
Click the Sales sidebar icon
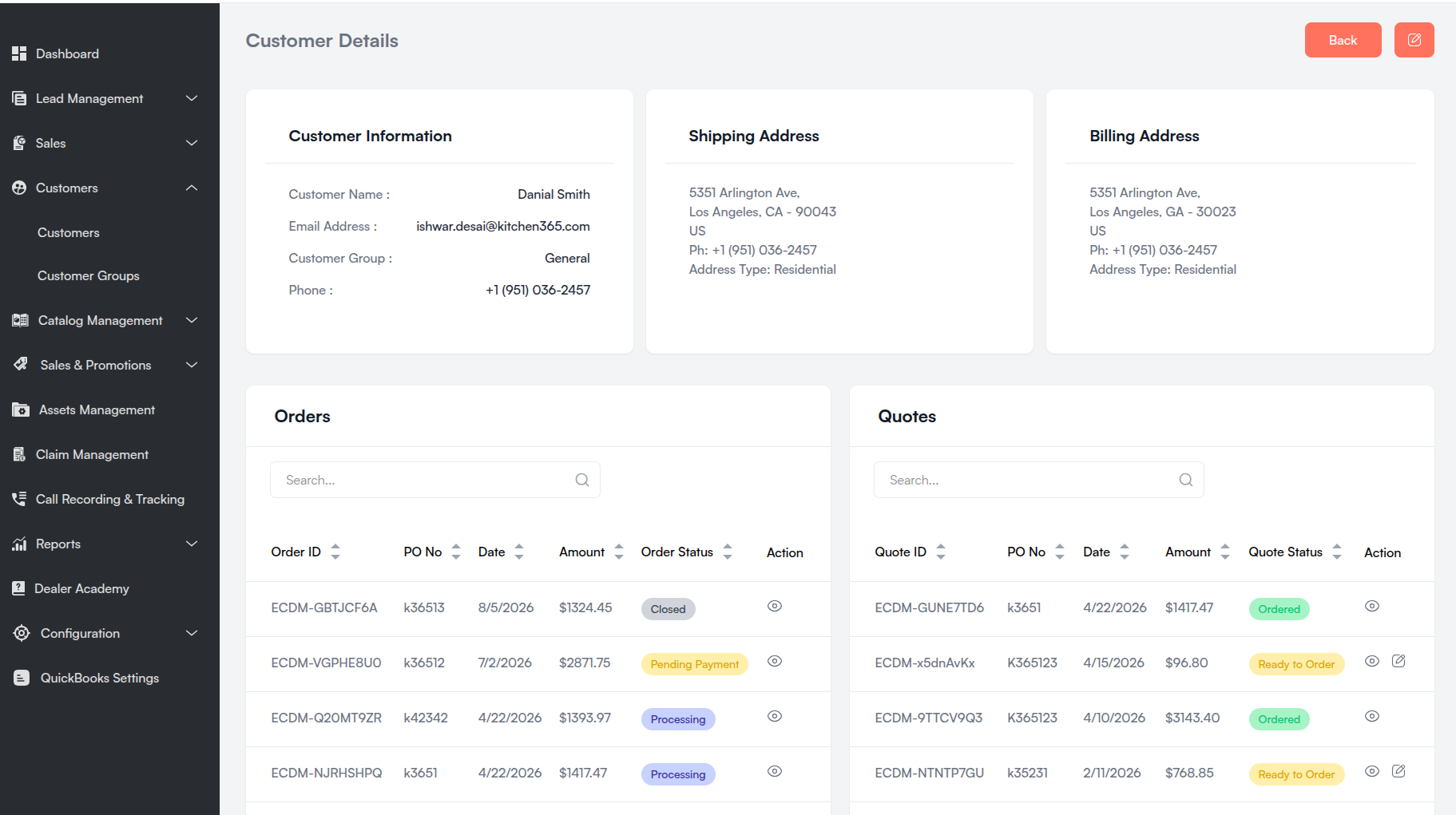point(19,143)
